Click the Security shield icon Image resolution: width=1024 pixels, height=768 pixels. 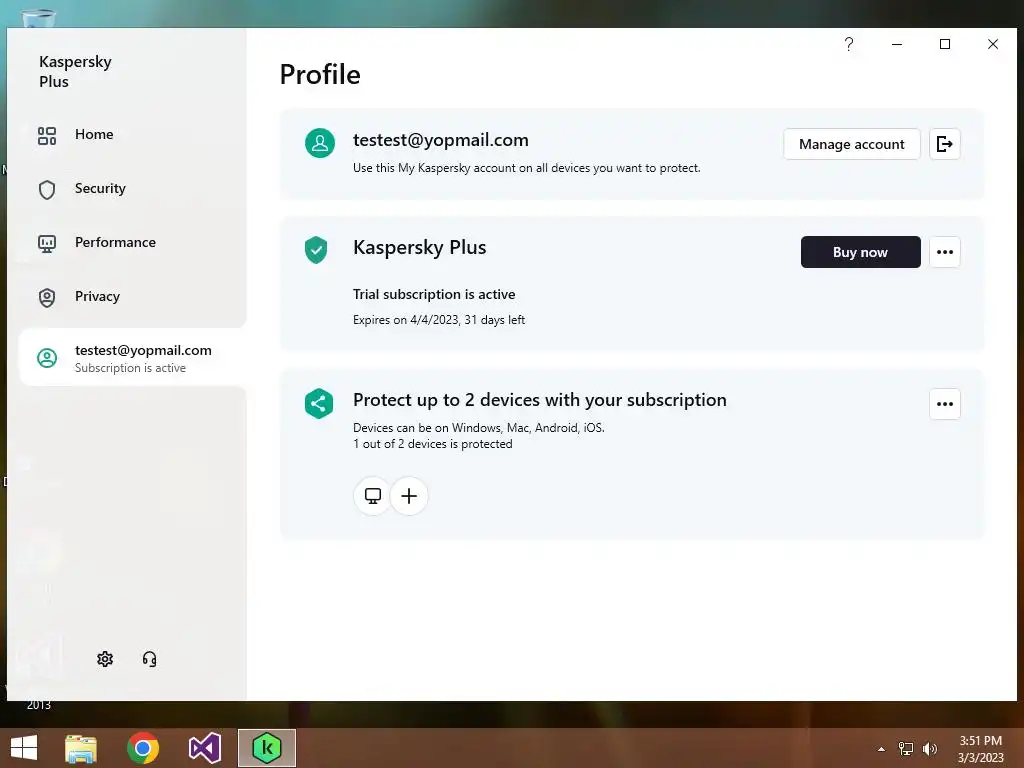tap(47, 189)
